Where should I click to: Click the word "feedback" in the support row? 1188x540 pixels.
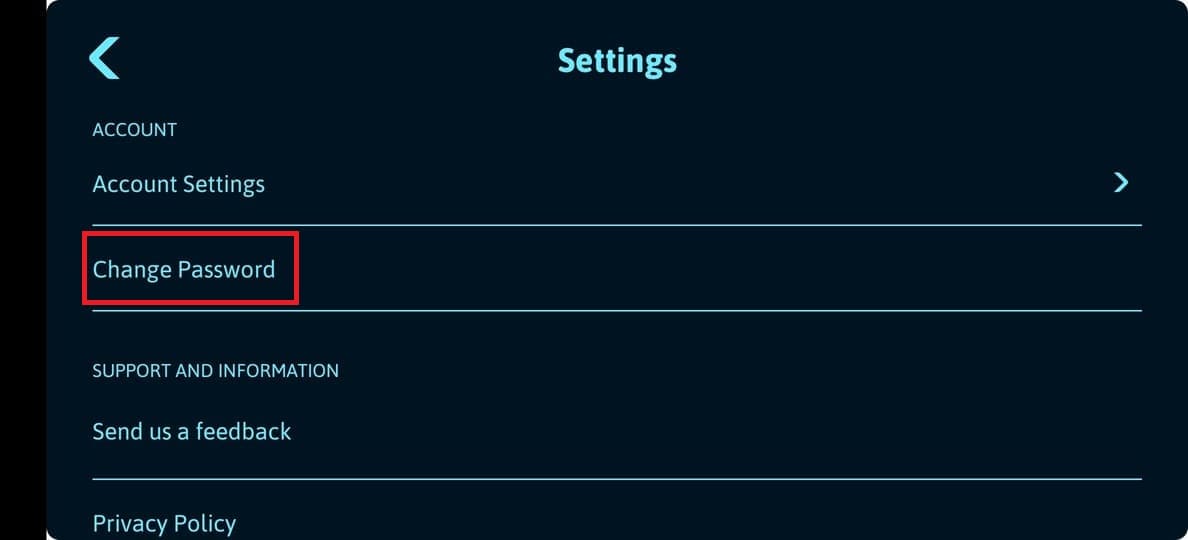(243, 432)
